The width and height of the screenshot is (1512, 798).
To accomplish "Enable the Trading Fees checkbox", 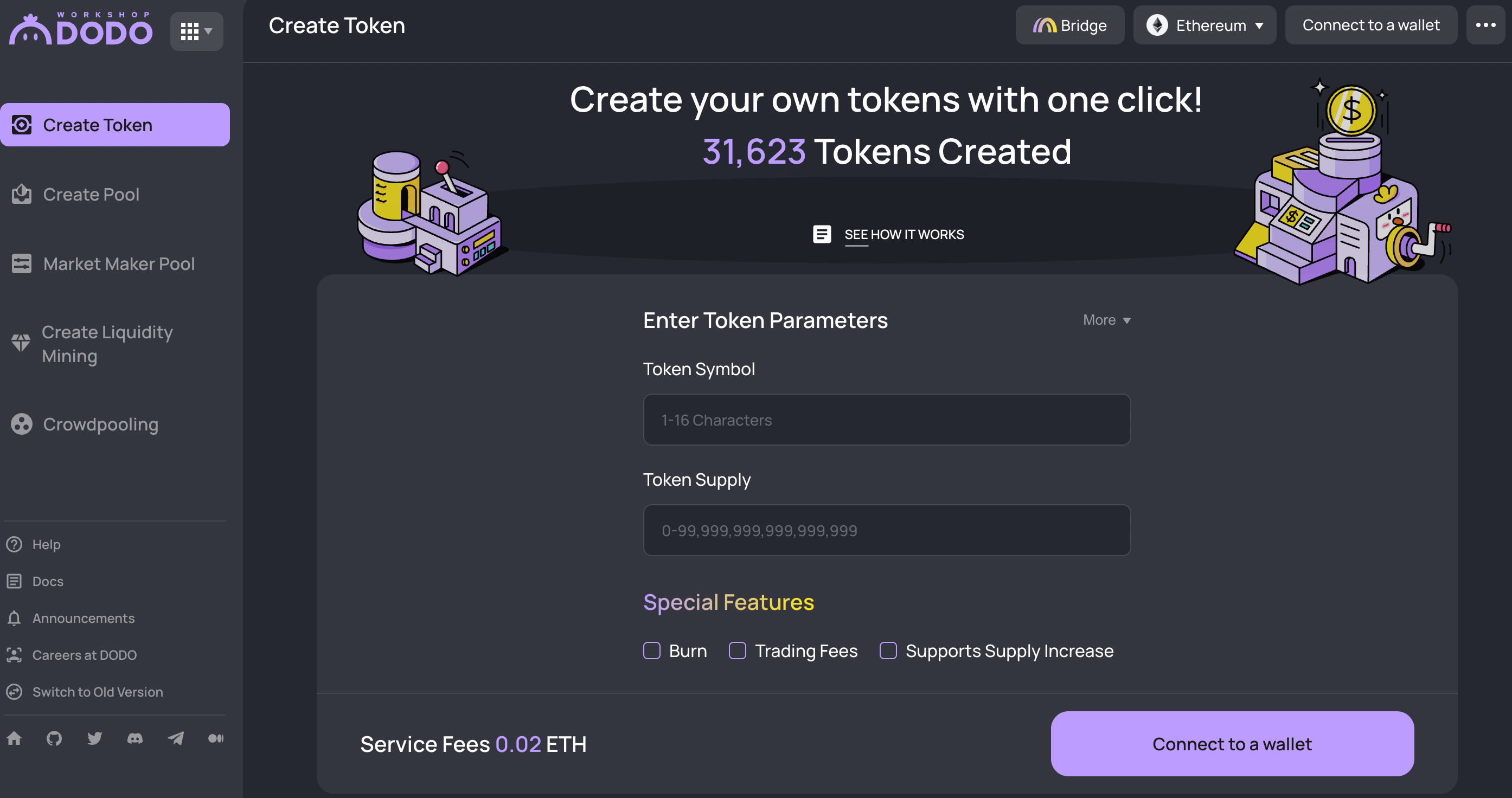I will click(737, 651).
